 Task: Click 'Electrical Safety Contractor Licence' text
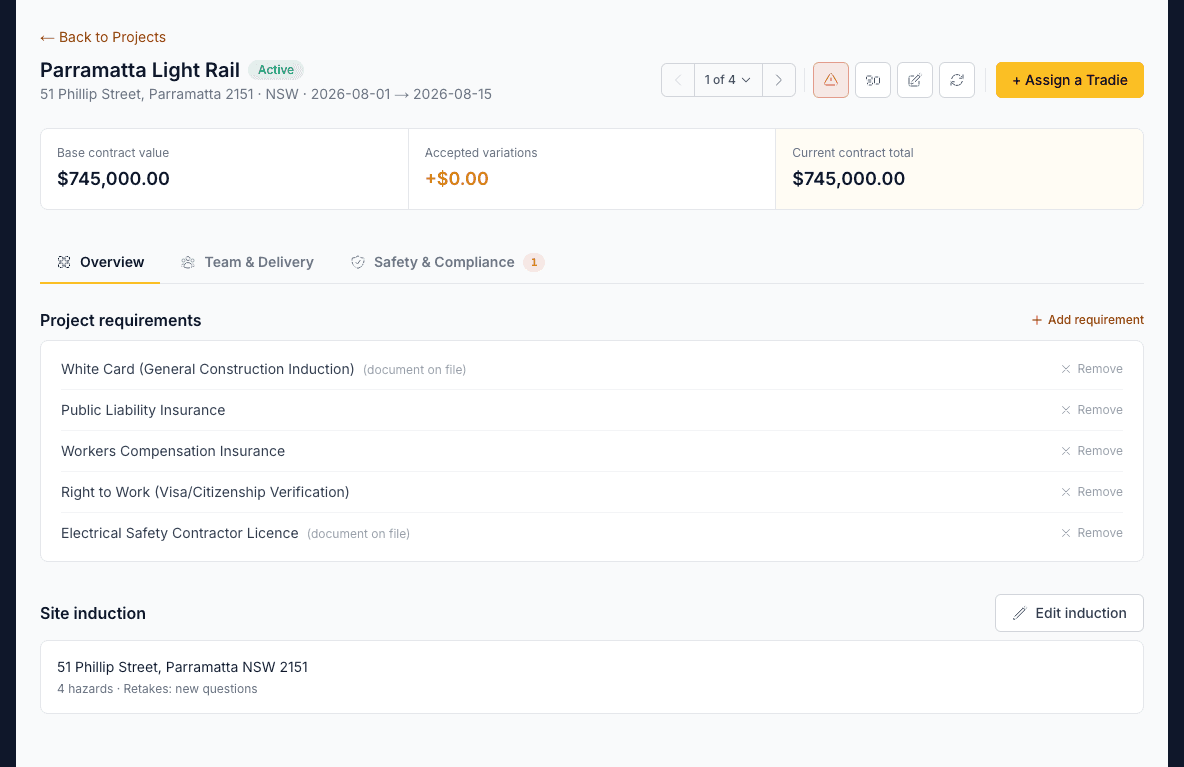180,533
